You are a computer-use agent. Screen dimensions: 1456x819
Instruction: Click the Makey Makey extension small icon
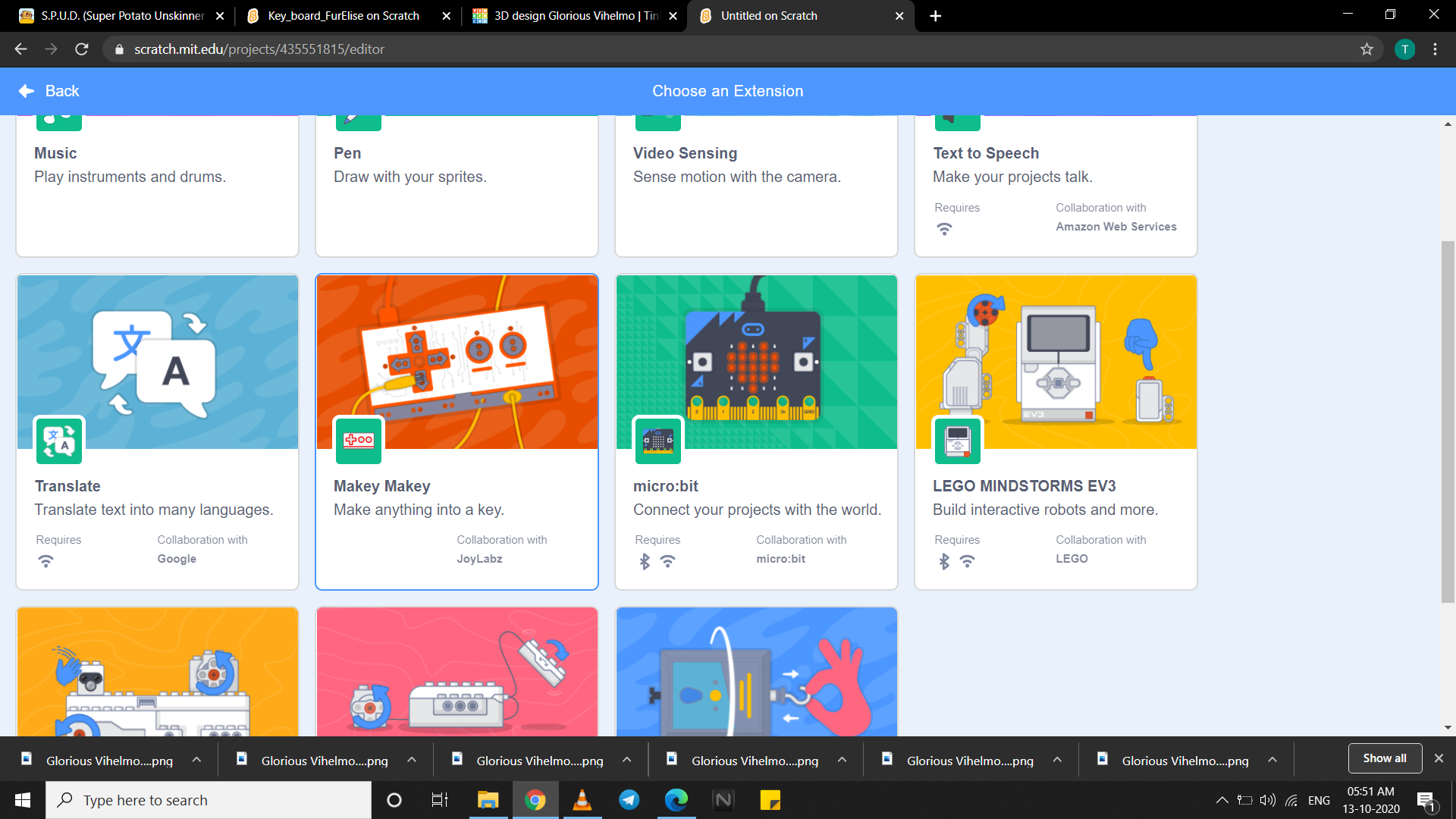pos(359,441)
